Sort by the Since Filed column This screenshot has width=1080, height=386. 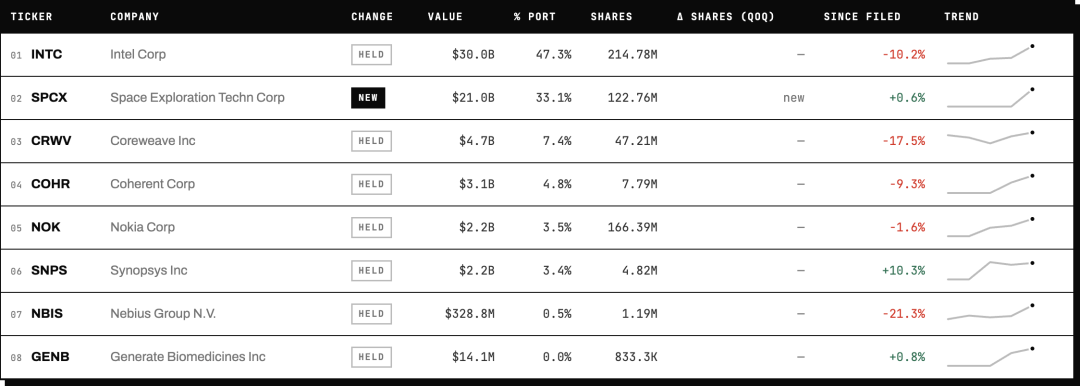tap(862, 17)
